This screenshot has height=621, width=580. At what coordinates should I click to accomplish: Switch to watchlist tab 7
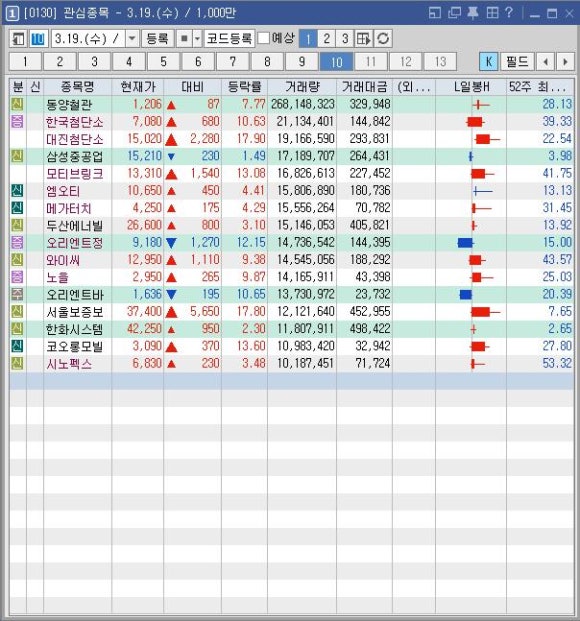point(233,62)
